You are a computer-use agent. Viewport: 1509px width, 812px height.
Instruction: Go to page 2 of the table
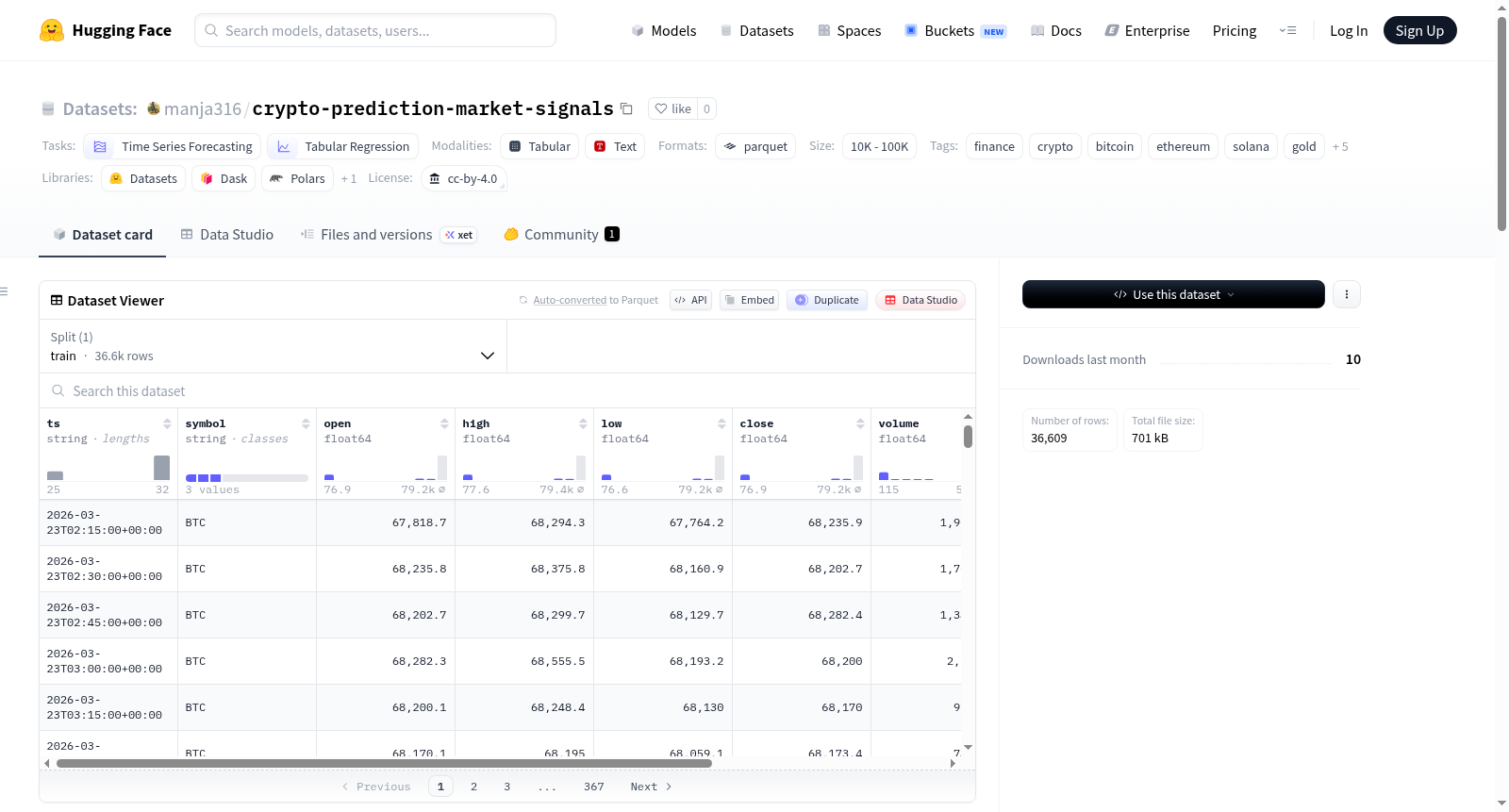(x=473, y=787)
